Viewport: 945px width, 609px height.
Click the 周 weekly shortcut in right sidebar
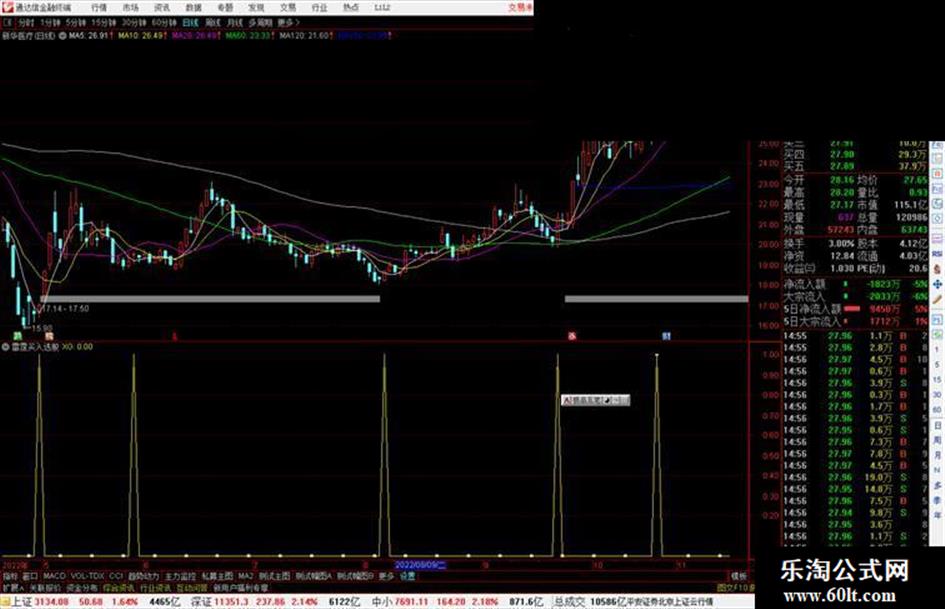(937, 441)
